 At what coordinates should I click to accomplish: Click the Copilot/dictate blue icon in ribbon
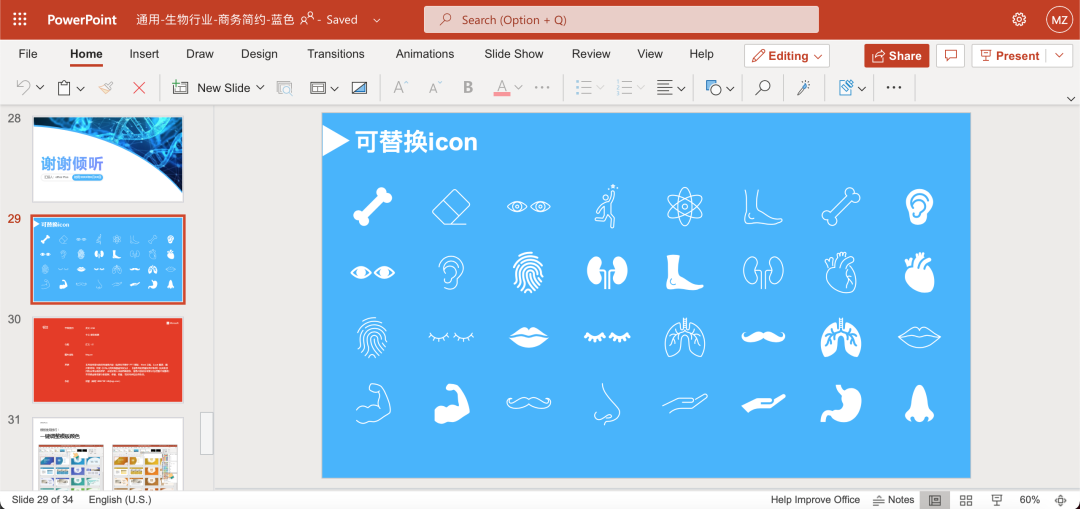[x=846, y=87]
